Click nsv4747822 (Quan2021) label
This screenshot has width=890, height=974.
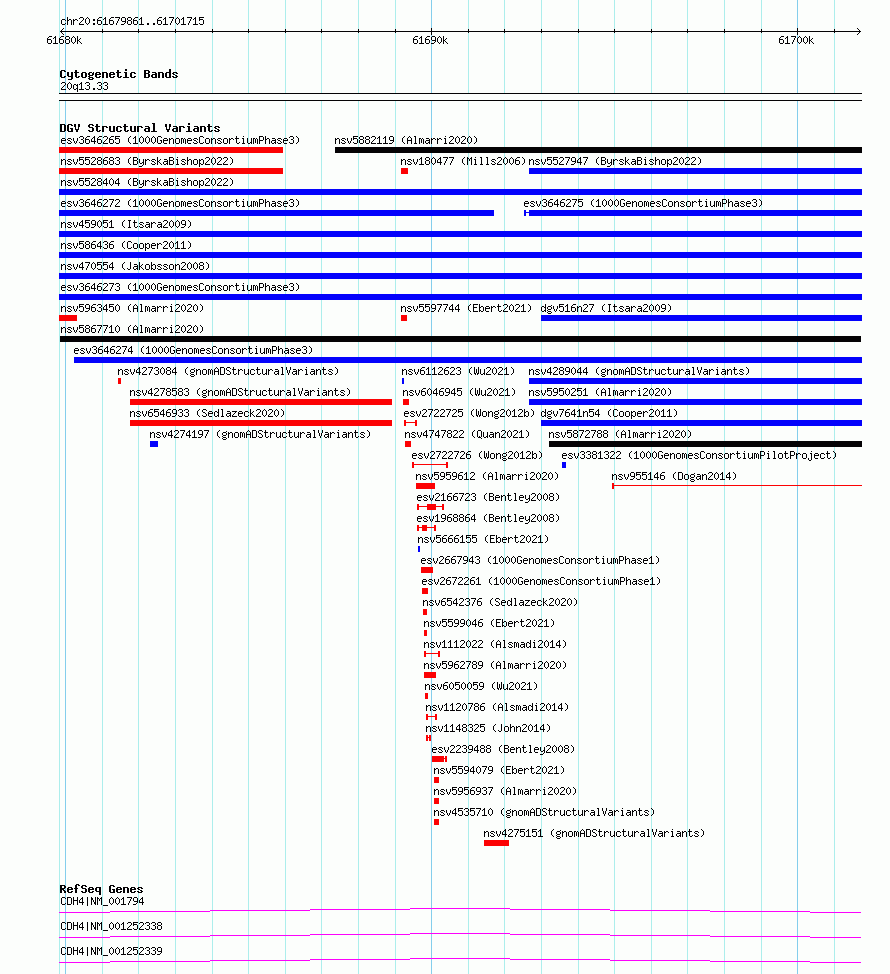(467, 435)
